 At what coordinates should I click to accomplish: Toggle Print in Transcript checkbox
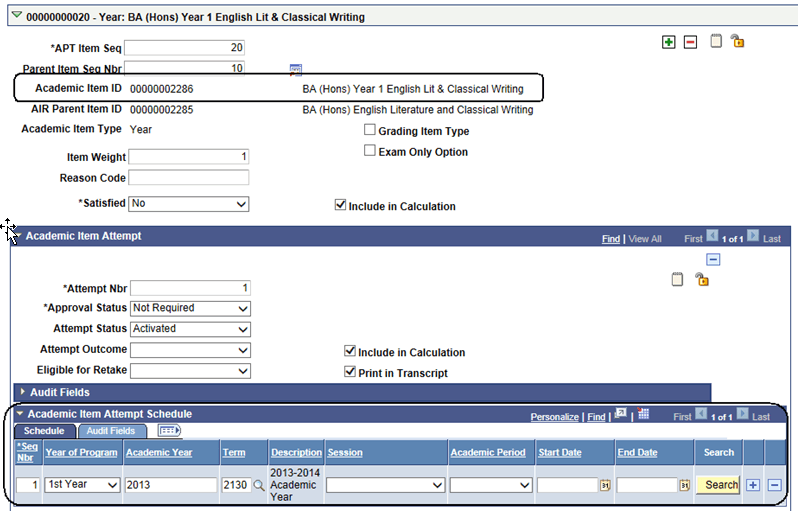[x=350, y=372]
